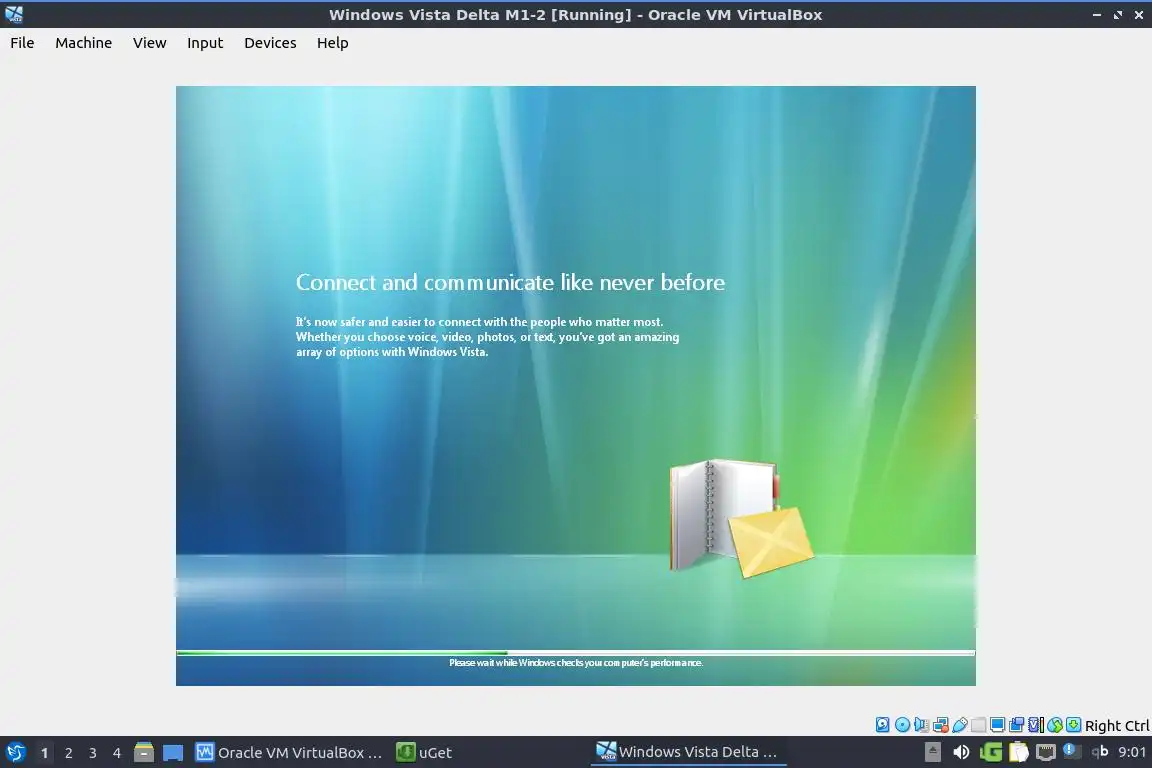This screenshot has height=768, width=1152.
Task: Click the Right Ctrl host key label
Action: [1117, 726]
